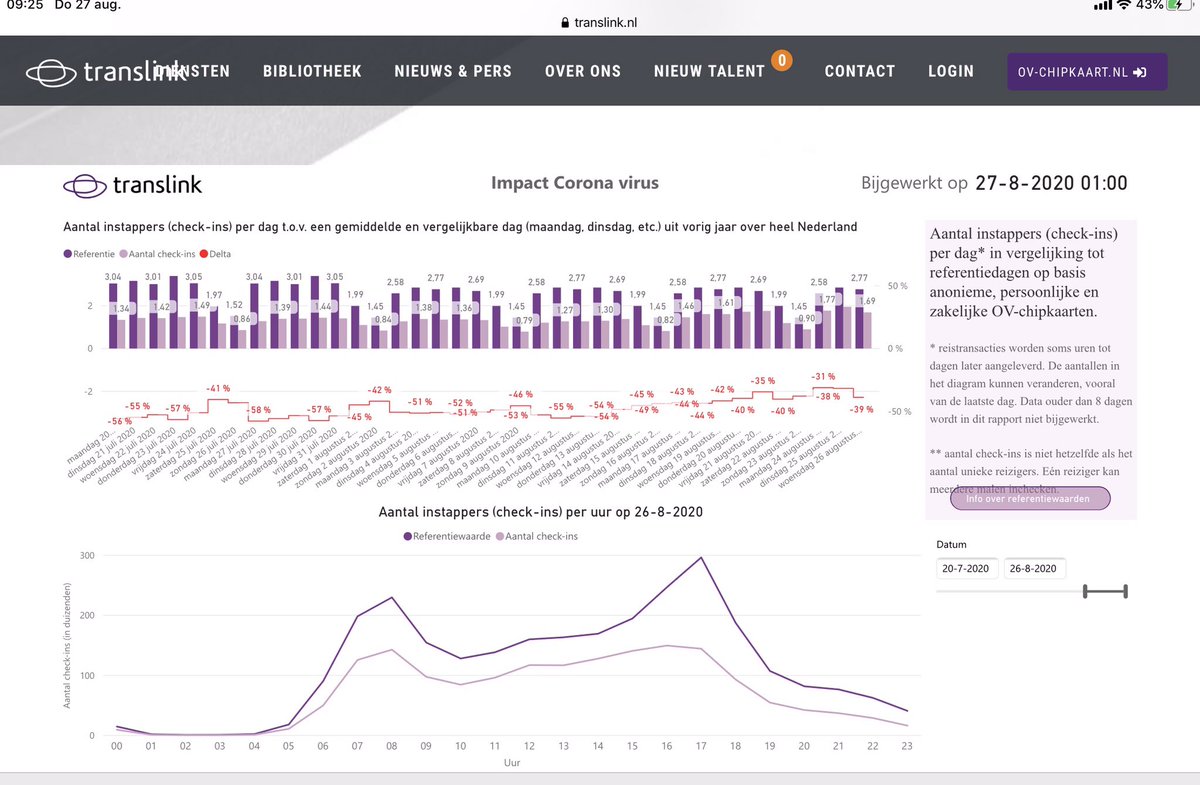Tap the battery indicator in the status bar
The height and width of the screenshot is (785, 1200).
tap(1179, 5)
